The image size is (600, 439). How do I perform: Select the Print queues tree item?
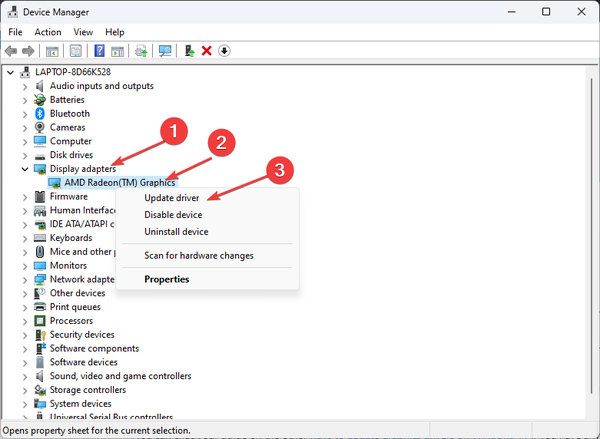pos(76,307)
